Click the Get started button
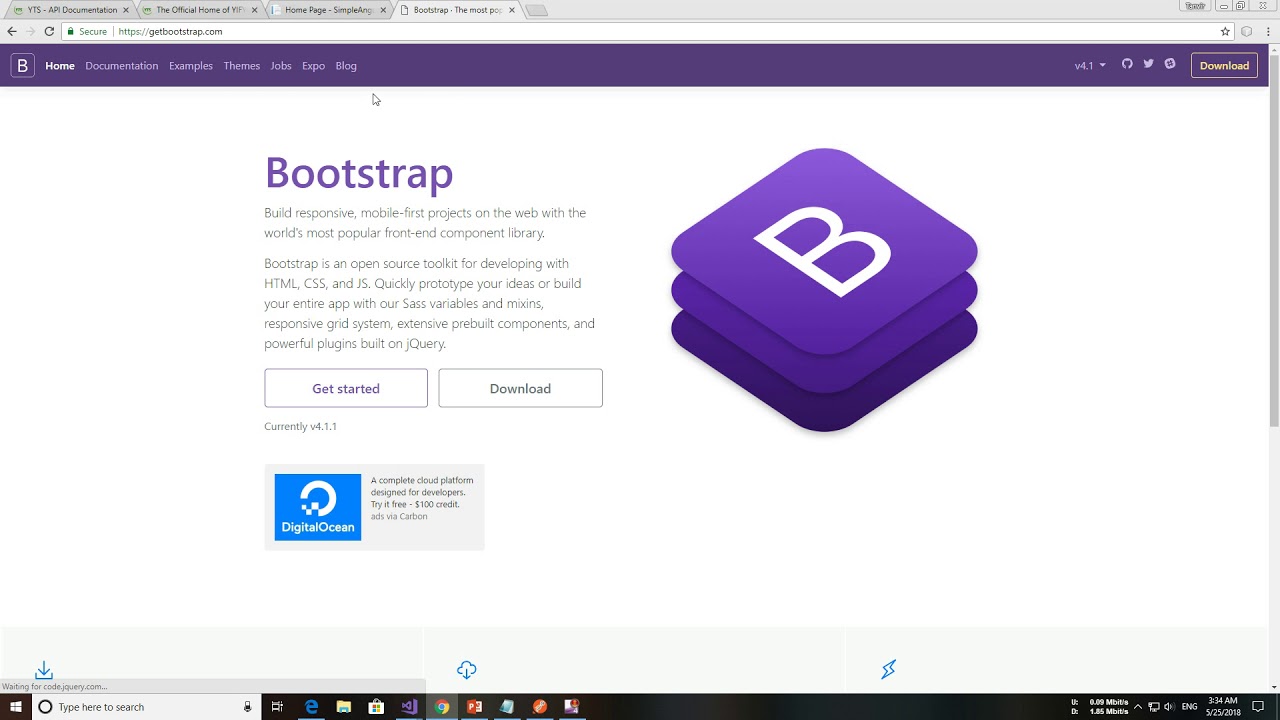Screen dimensions: 1280x720 (x=346, y=388)
